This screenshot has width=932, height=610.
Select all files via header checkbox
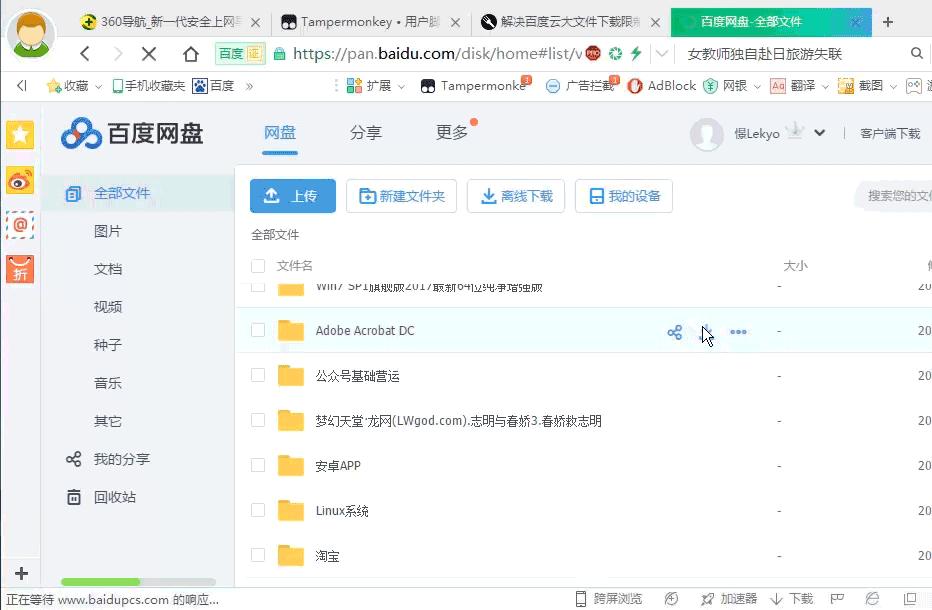click(x=257, y=266)
